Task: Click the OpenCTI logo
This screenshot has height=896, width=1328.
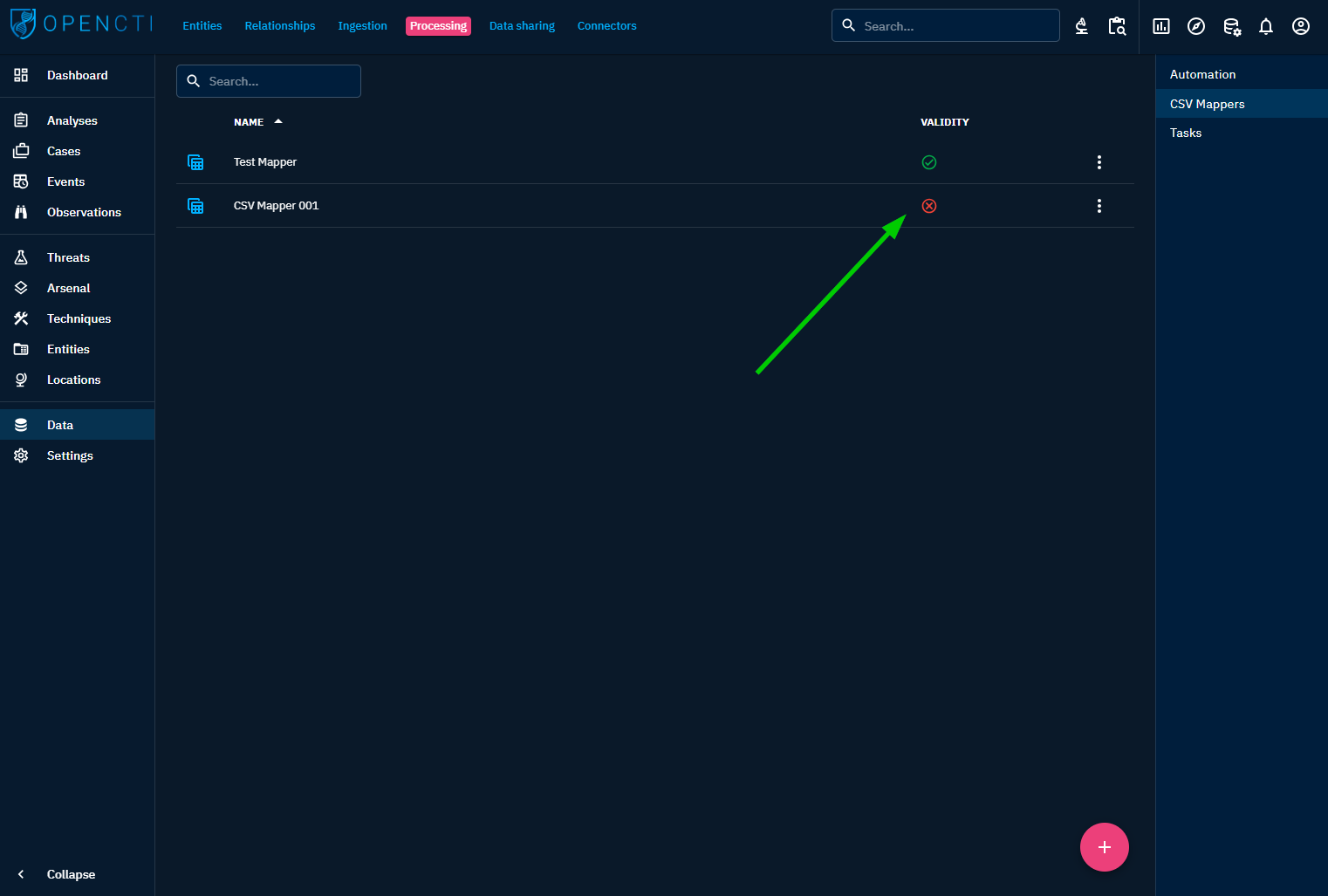Action: pos(80,24)
